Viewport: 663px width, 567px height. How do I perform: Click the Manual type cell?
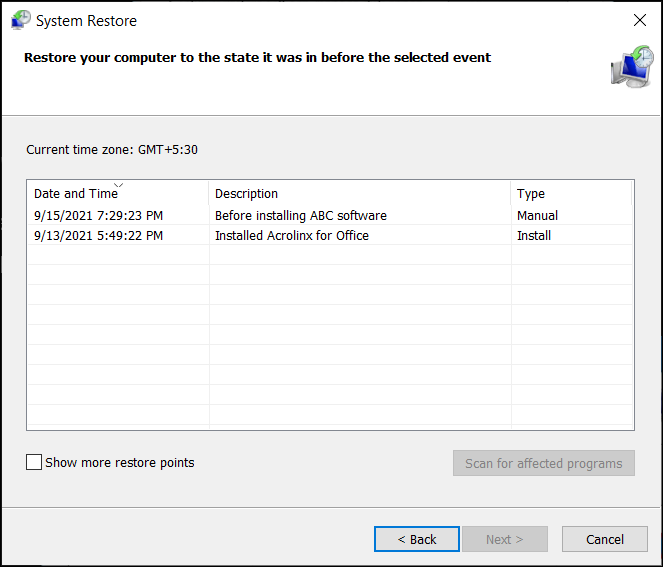[537, 216]
